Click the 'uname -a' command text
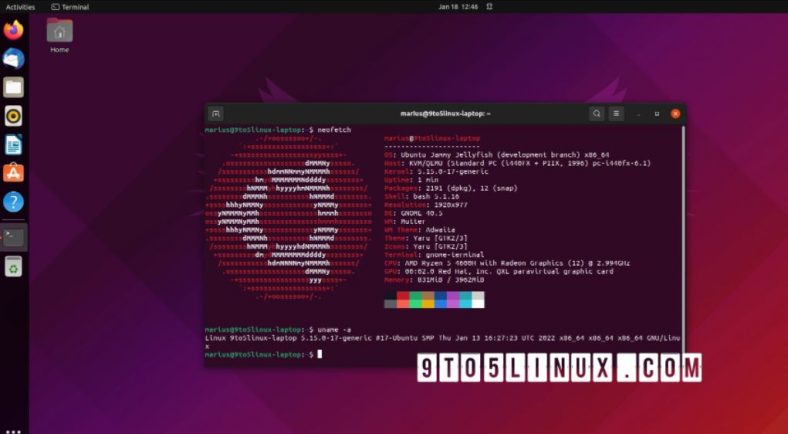This screenshot has height=434, width=788. point(334,330)
